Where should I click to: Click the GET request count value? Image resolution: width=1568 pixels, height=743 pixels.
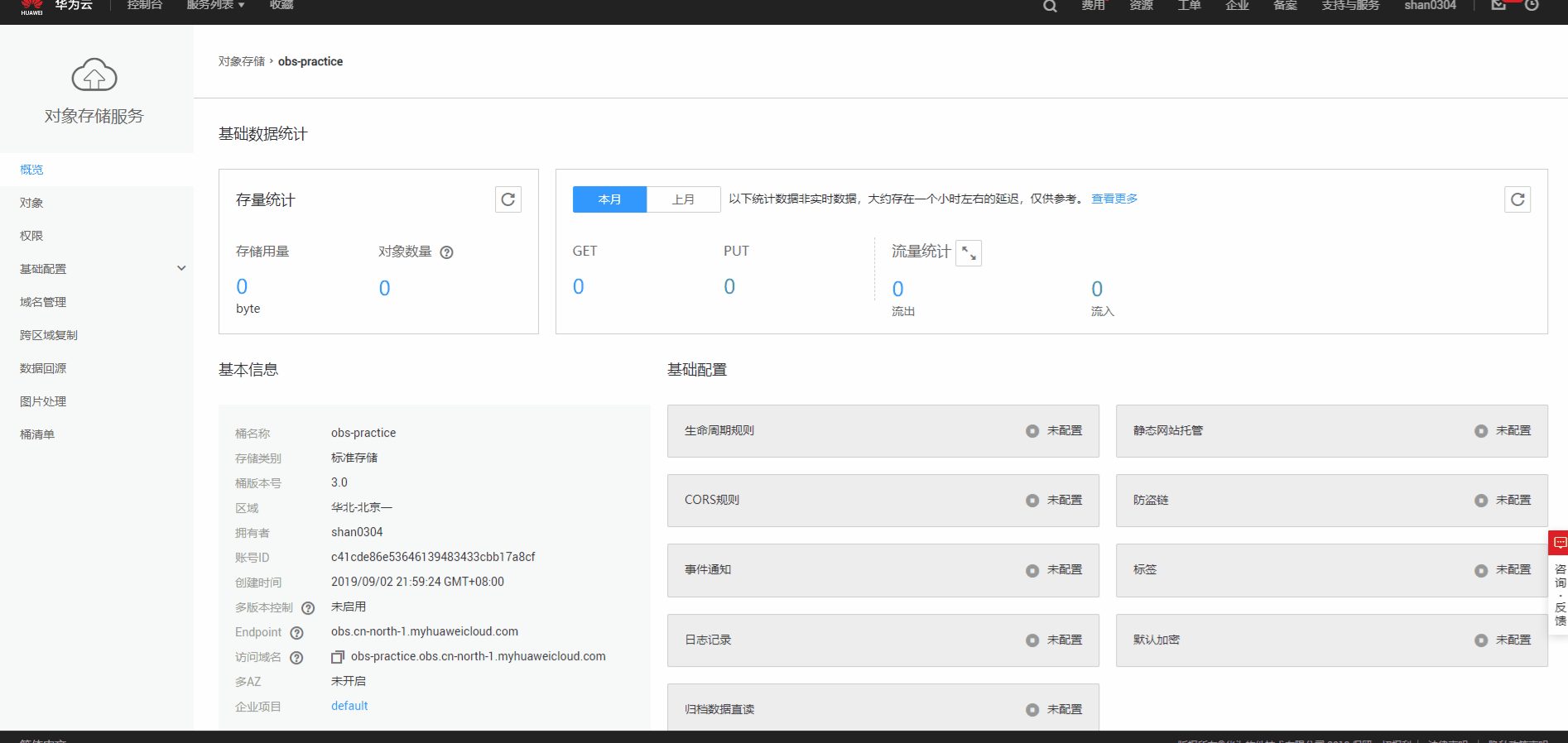[579, 286]
